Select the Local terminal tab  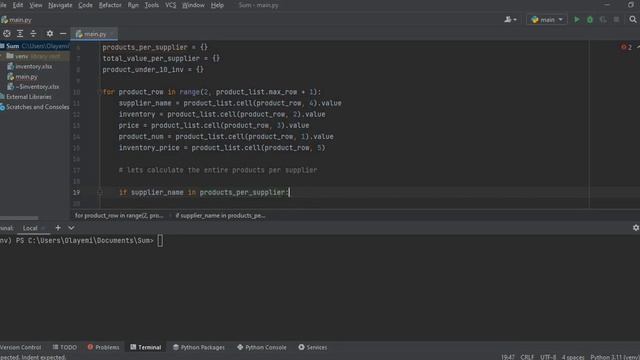tap(30, 228)
